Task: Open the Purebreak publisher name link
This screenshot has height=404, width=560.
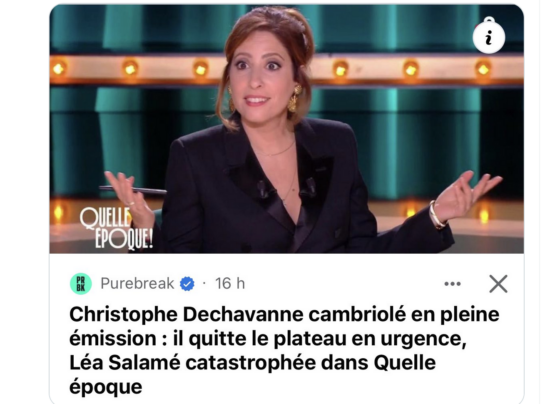Action: tap(138, 284)
